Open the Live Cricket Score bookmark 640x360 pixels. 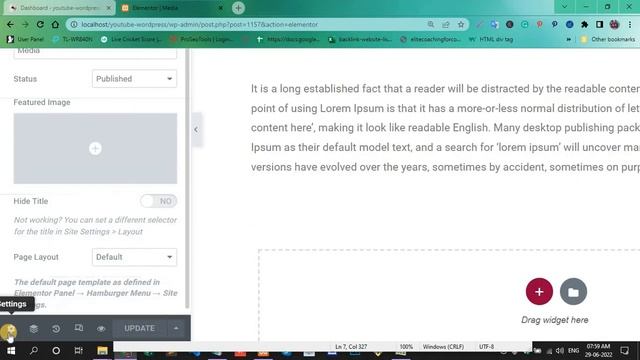131,39
